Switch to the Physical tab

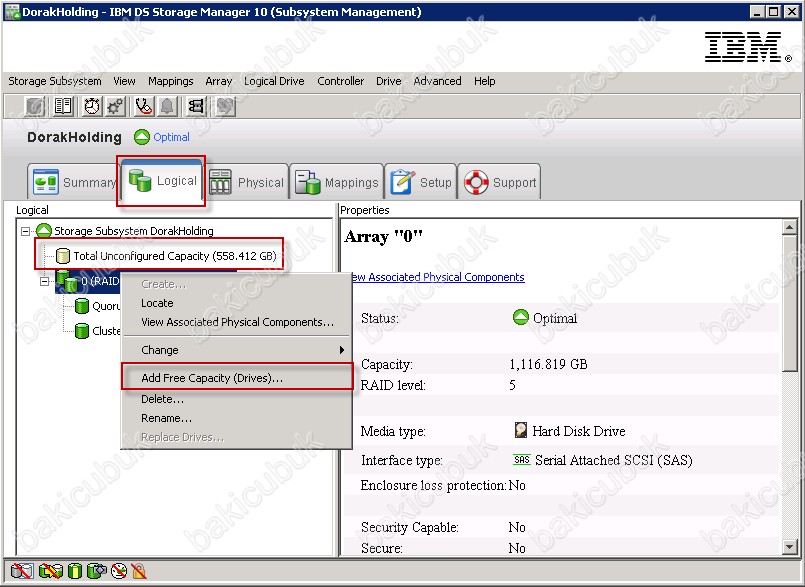(246, 182)
